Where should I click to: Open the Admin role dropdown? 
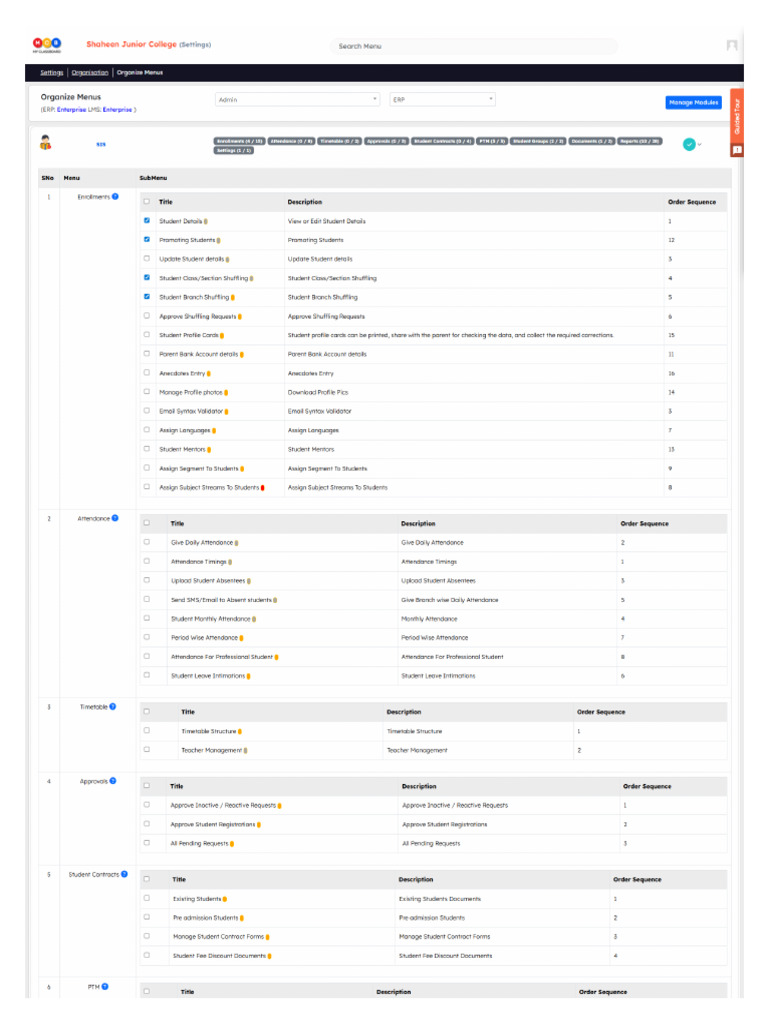(x=297, y=99)
